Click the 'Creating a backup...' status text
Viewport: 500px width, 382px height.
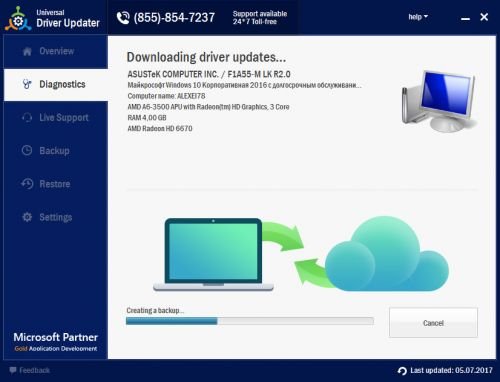point(155,310)
